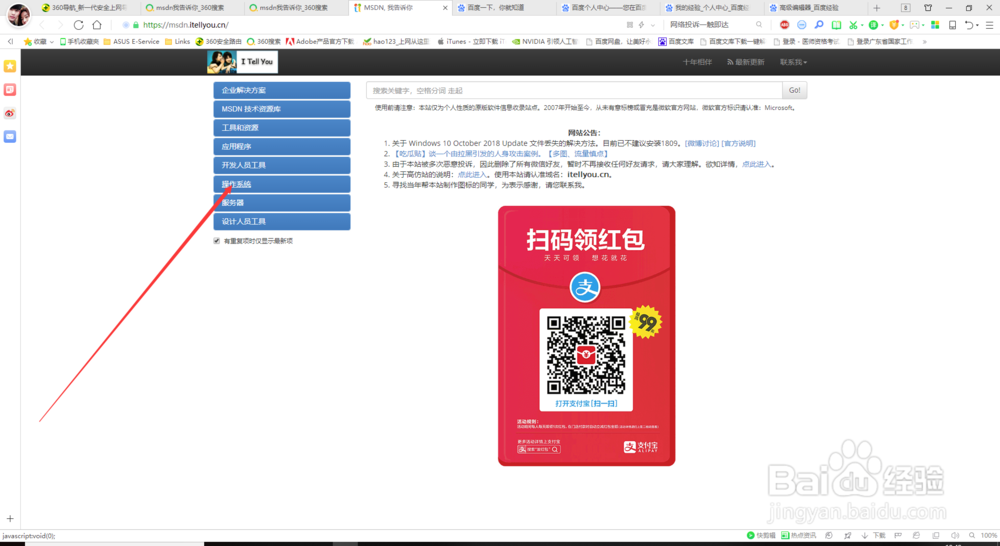1000x546 pixels.
Task: Open the 百度文库 bookmark
Action: tap(675, 41)
